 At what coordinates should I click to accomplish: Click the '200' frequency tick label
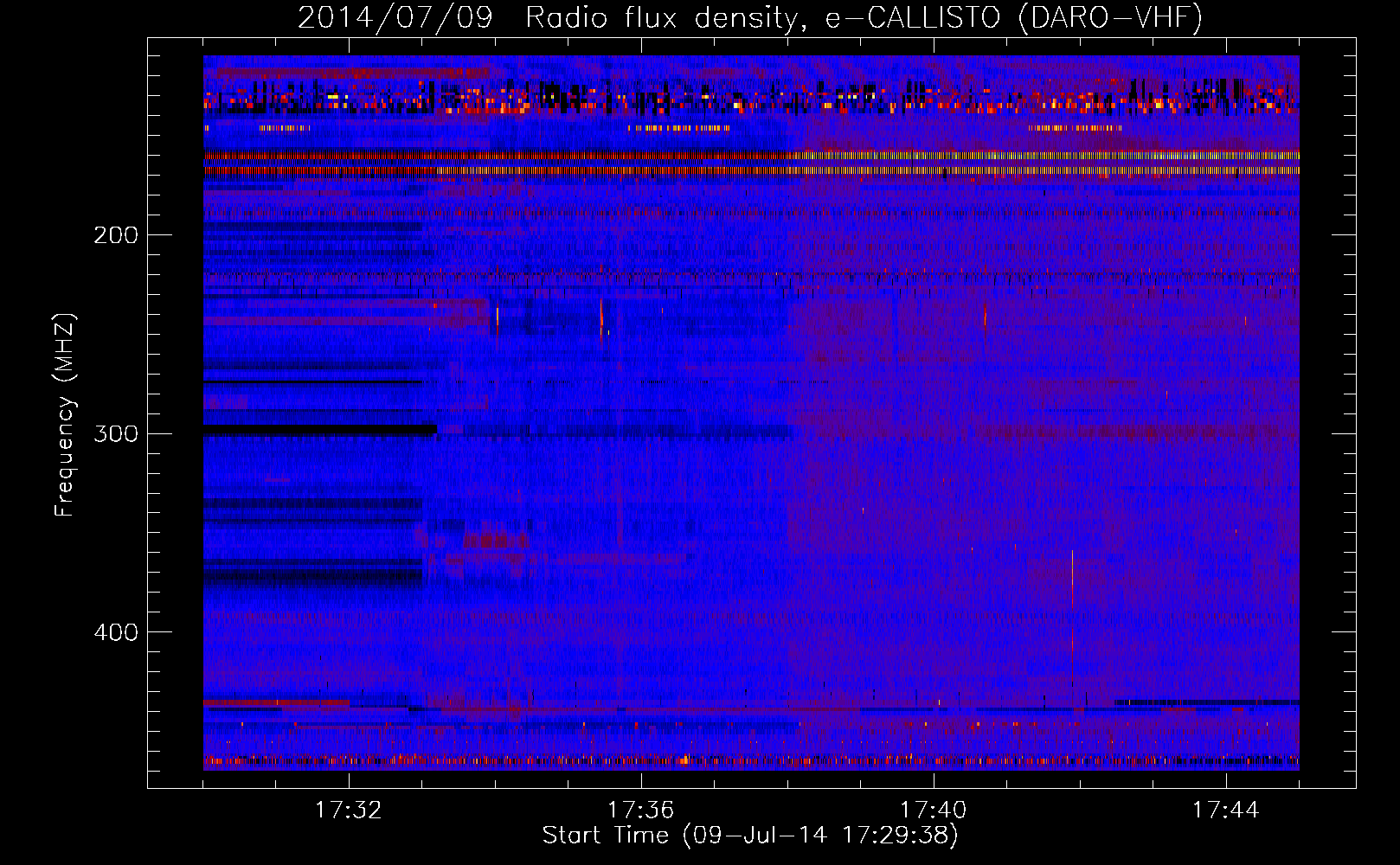pyautogui.click(x=116, y=235)
